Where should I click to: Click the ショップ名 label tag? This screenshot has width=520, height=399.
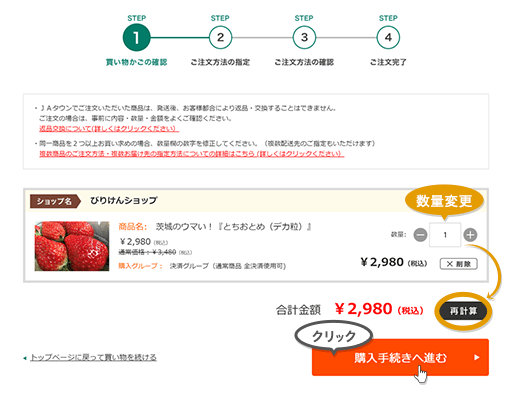tap(55, 201)
